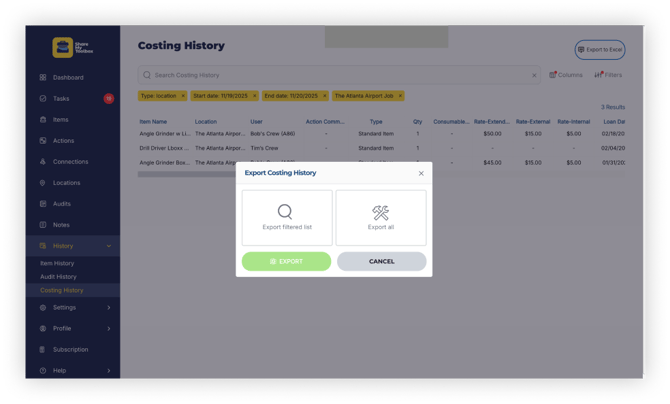
Task: Collapse the History menu section
Action: (x=108, y=246)
